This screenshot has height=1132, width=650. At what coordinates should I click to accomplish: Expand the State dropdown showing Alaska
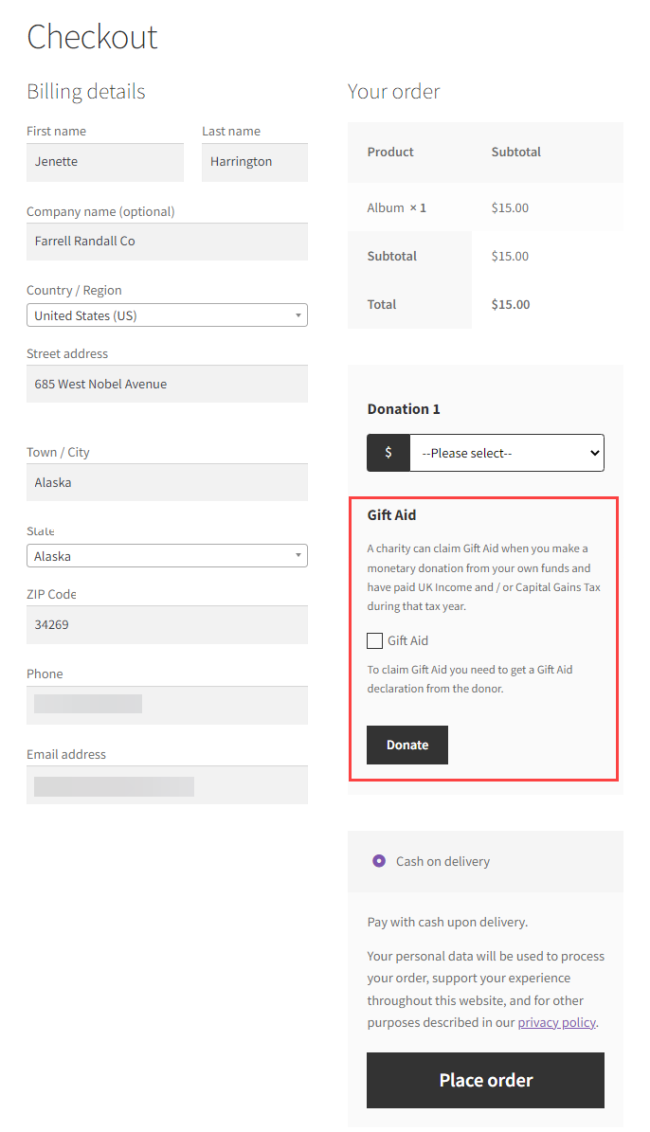click(x=167, y=556)
